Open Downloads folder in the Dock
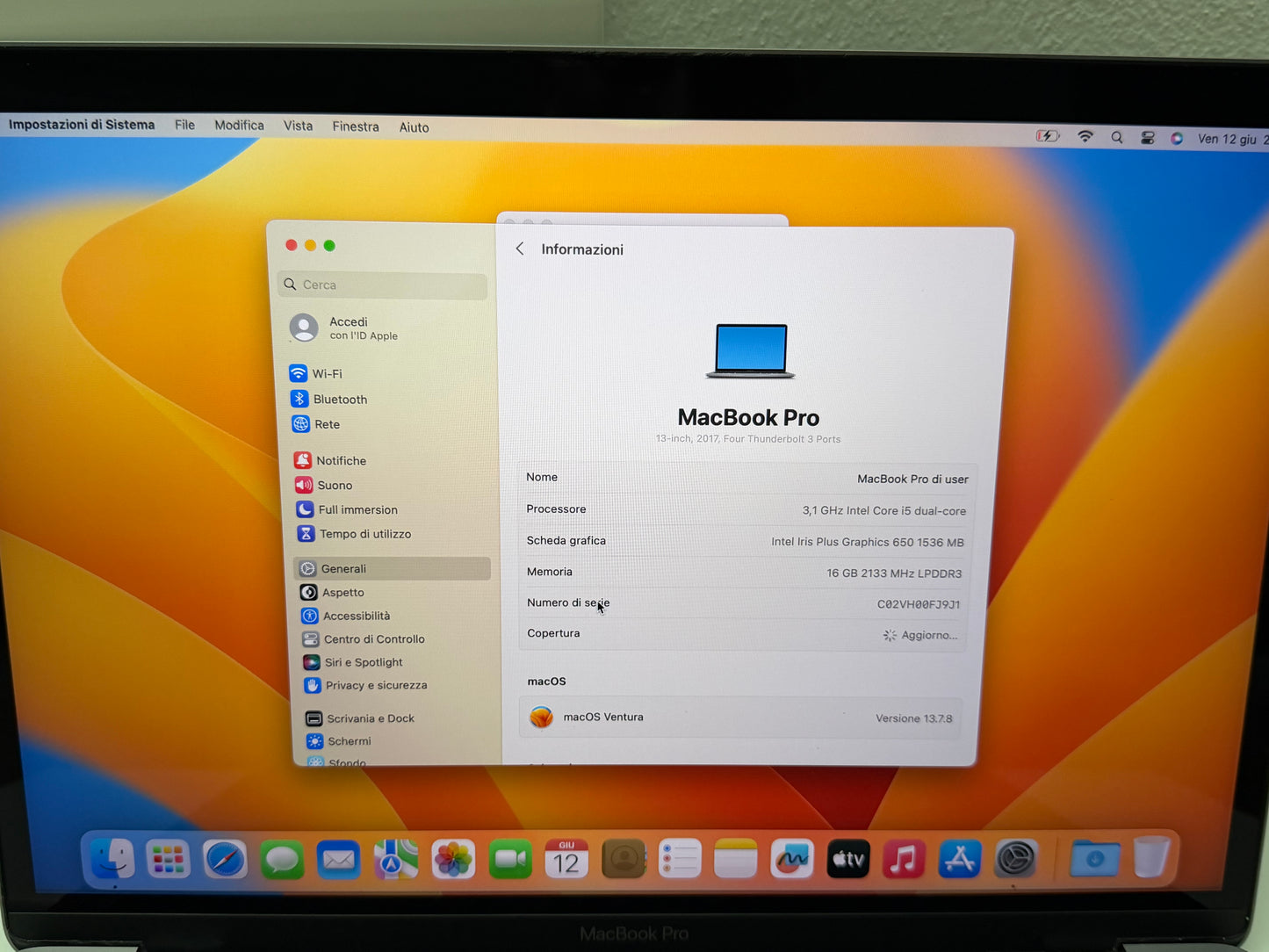 click(x=1094, y=858)
